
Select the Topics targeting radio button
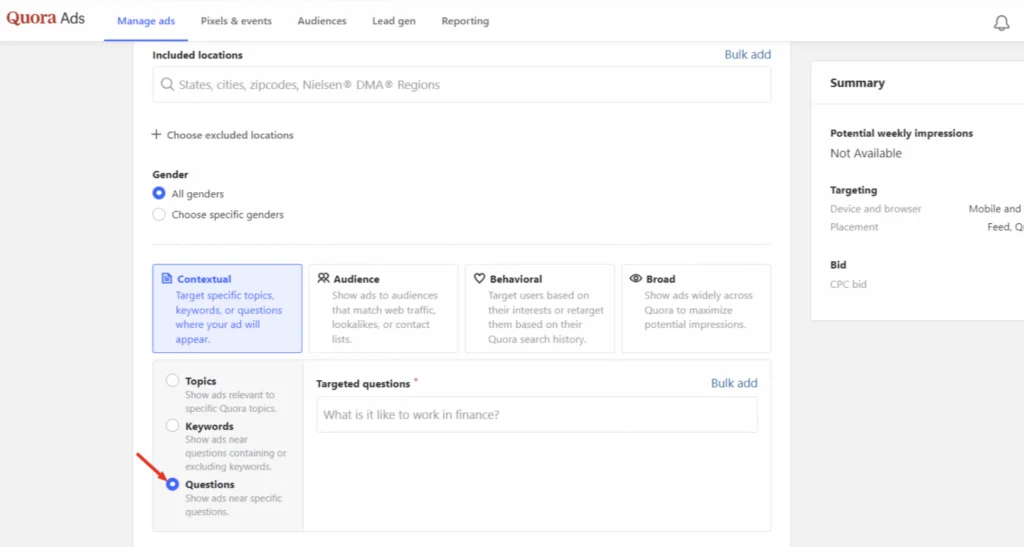coord(173,381)
